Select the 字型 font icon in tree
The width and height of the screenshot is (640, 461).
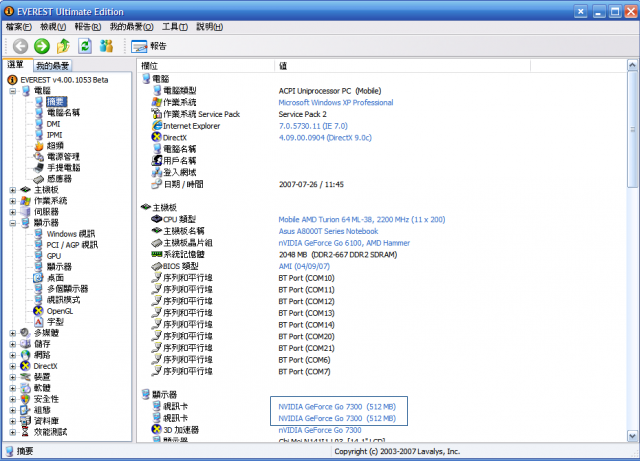tap(38, 322)
